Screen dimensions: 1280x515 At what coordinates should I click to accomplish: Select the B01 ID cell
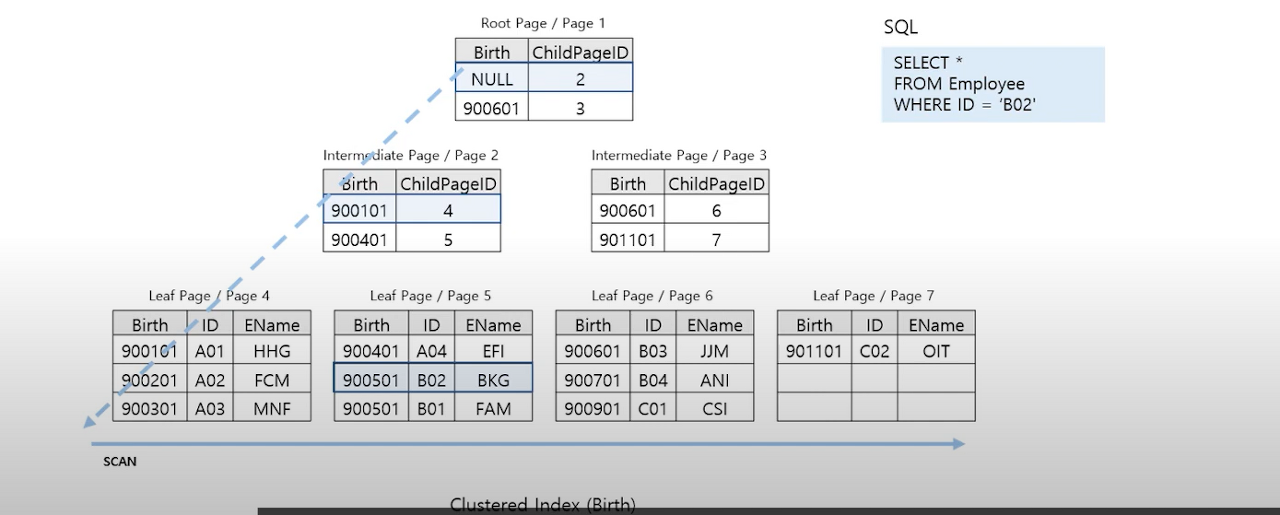click(x=431, y=408)
